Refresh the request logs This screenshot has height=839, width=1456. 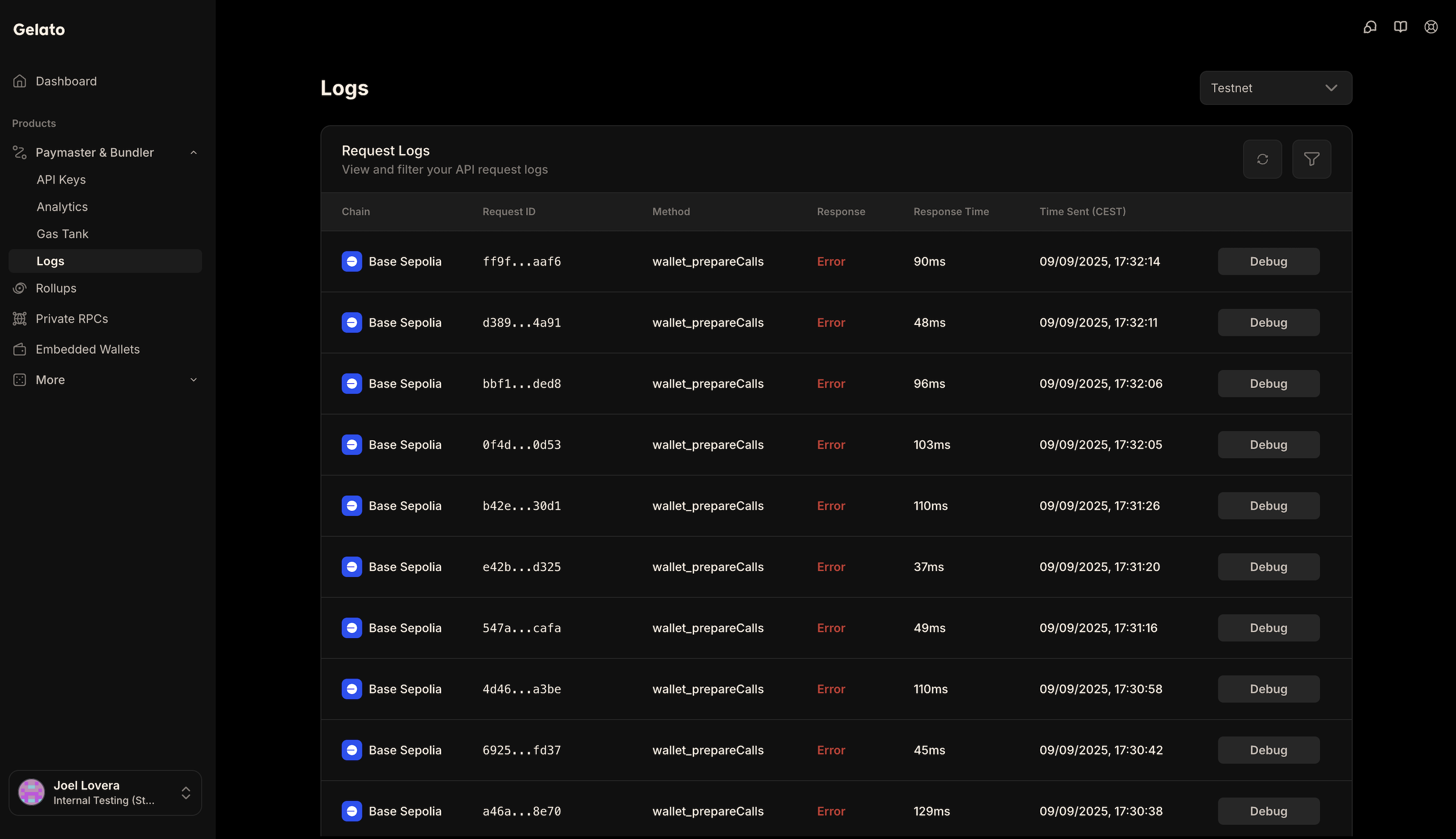pyautogui.click(x=1263, y=159)
